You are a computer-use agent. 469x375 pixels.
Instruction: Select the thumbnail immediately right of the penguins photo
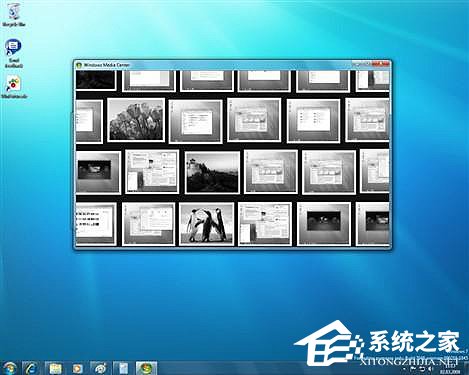(x=265, y=224)
